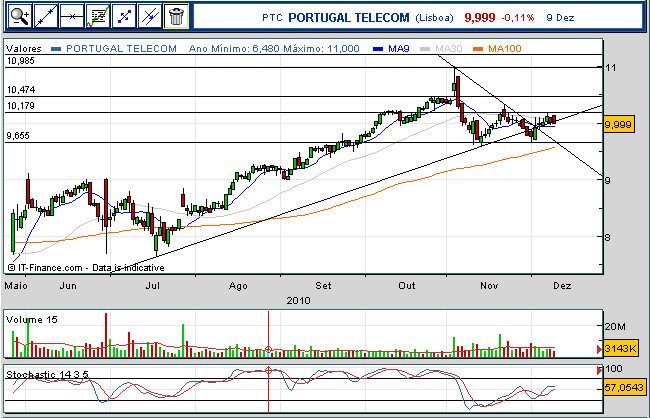Click the MA30 legend label
The height and width of the screenshot is (418, 650).
[449, 49]
